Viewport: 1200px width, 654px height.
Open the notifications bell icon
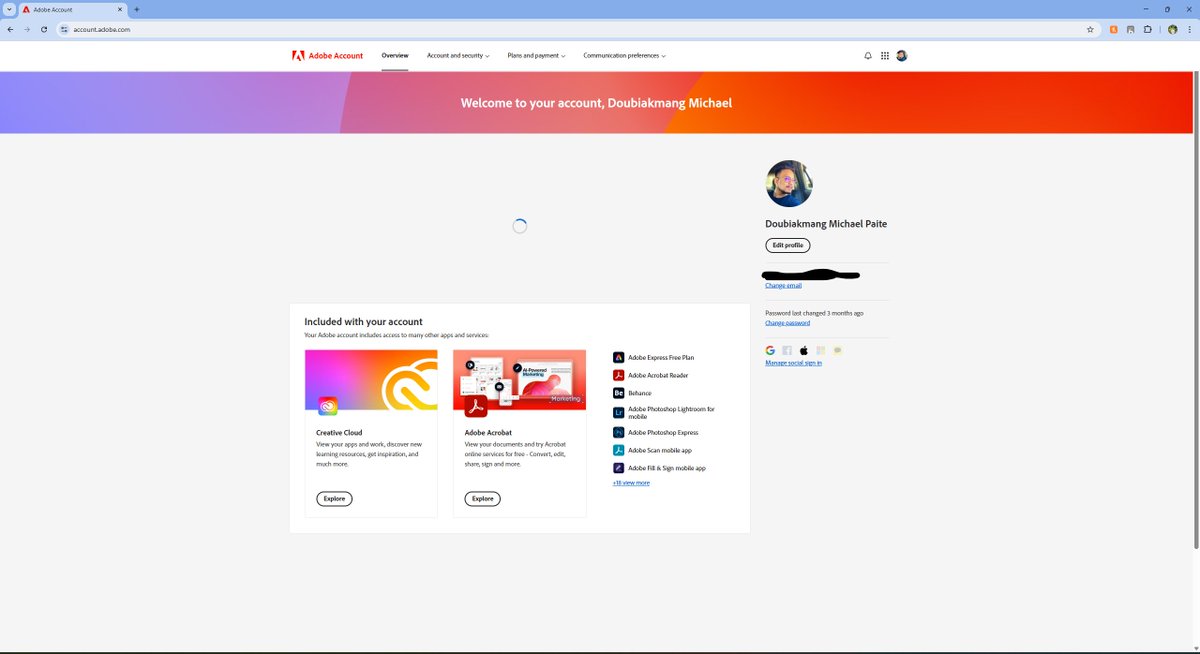[868, 56]
